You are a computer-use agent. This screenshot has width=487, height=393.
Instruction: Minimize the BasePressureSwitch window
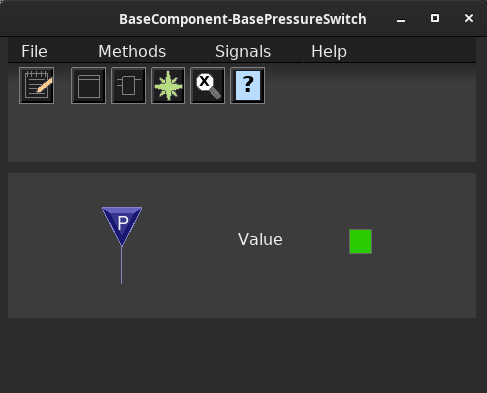401,19
